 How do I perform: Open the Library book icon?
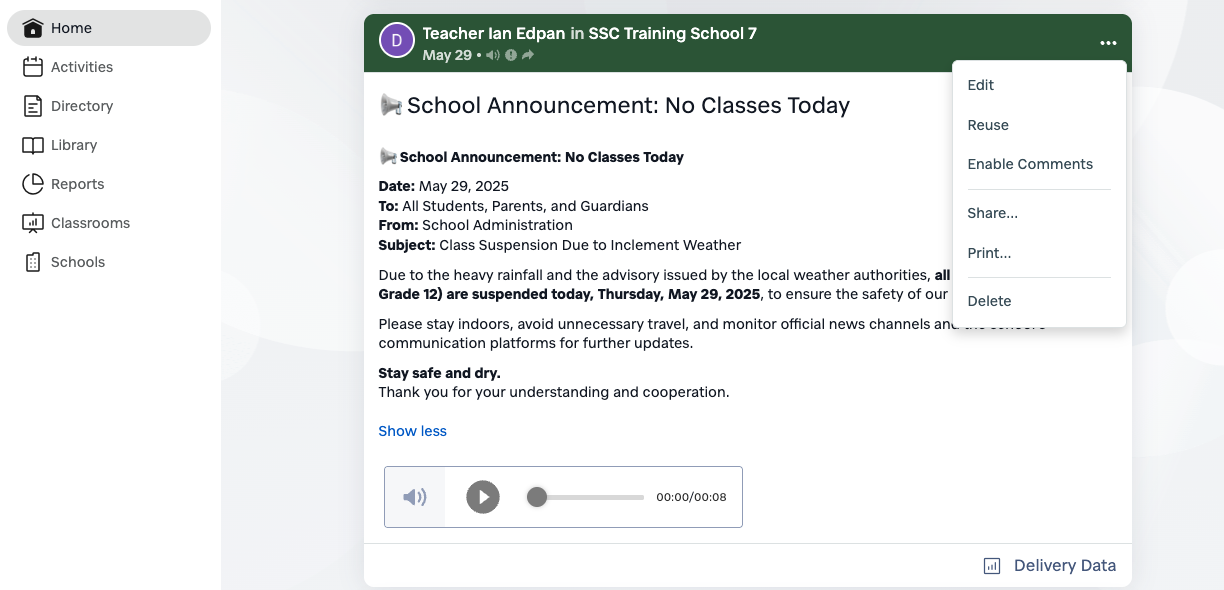coord(33,145)
